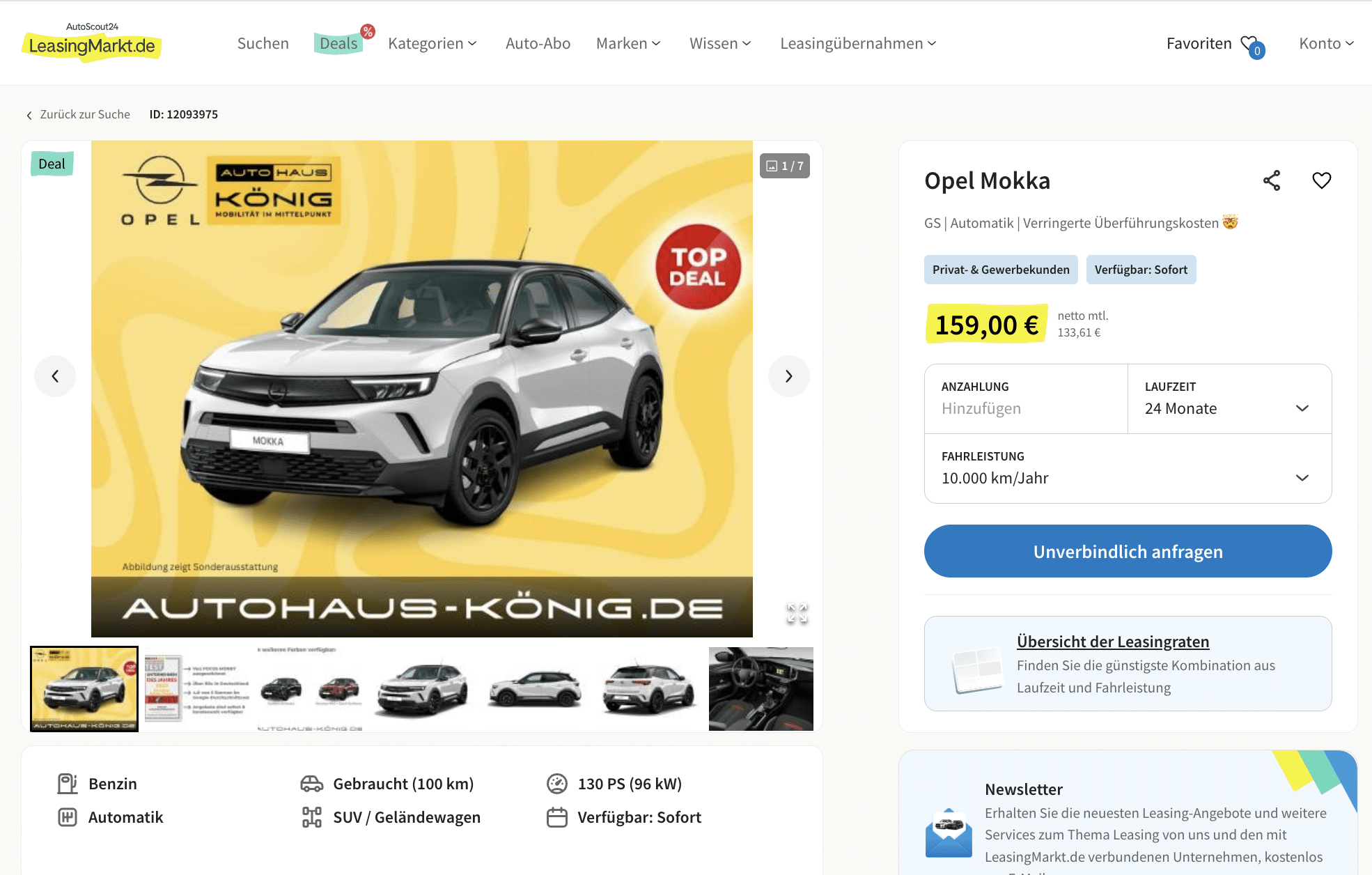Click the LeasingMarkt.de logo
The image size is (1372, 875).
pos(91,43)
